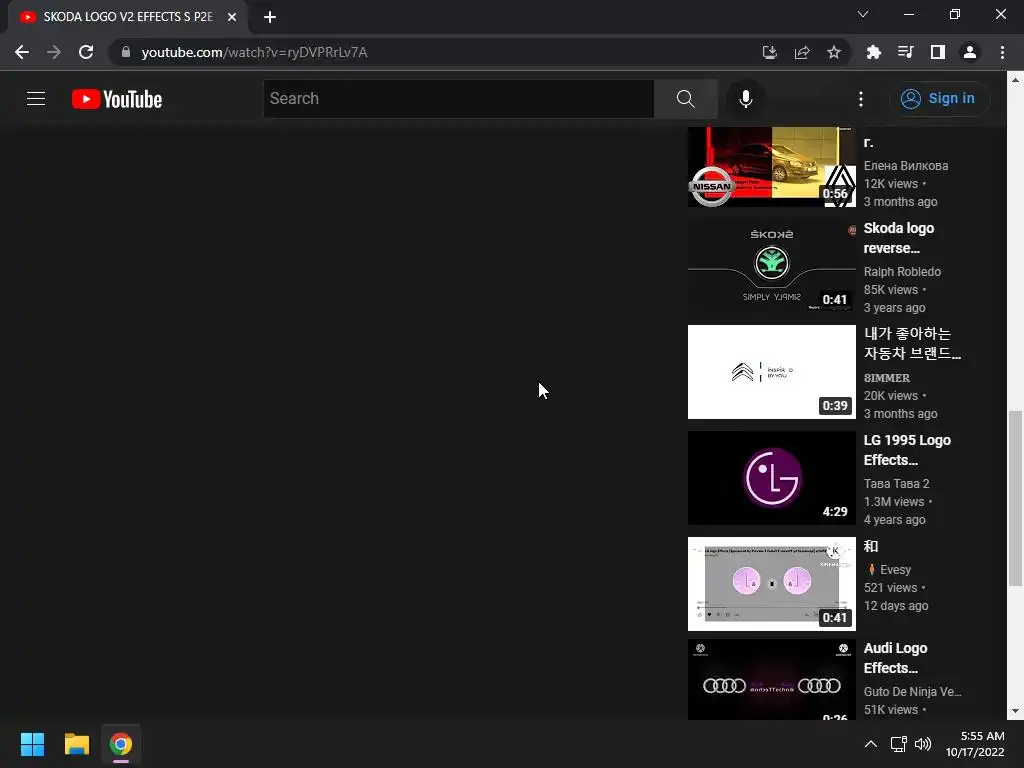This screenshot has width=1024, height=768.
Task: Focus the YouTube search box
Action: point(458,99)
